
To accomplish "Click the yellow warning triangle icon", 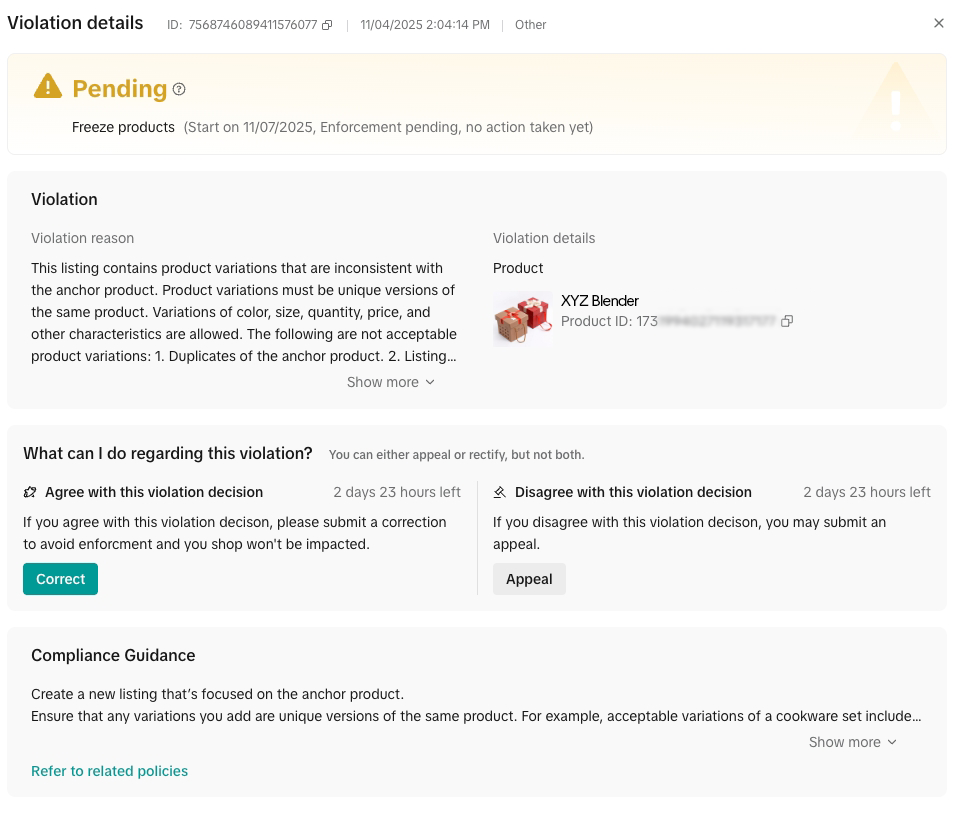I will pyautogui.click(x=48, y=86).
